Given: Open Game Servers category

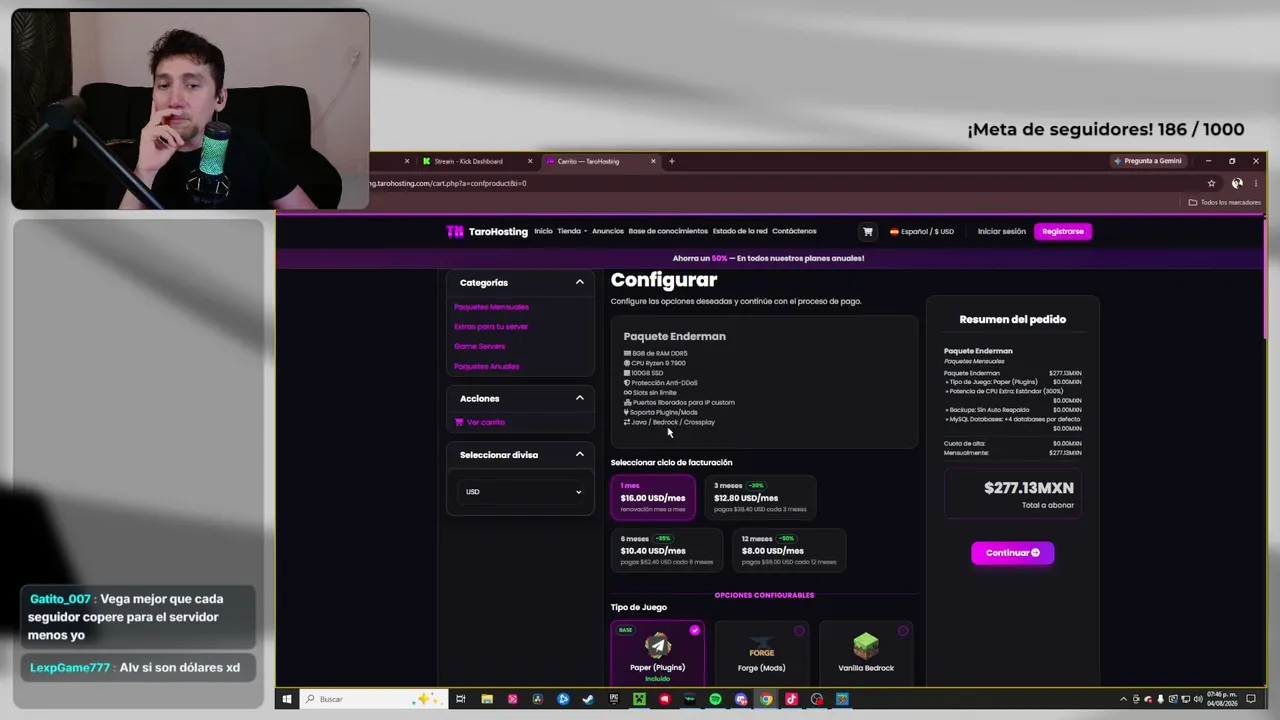Looking at the screenshot, I should click(479, 346).
